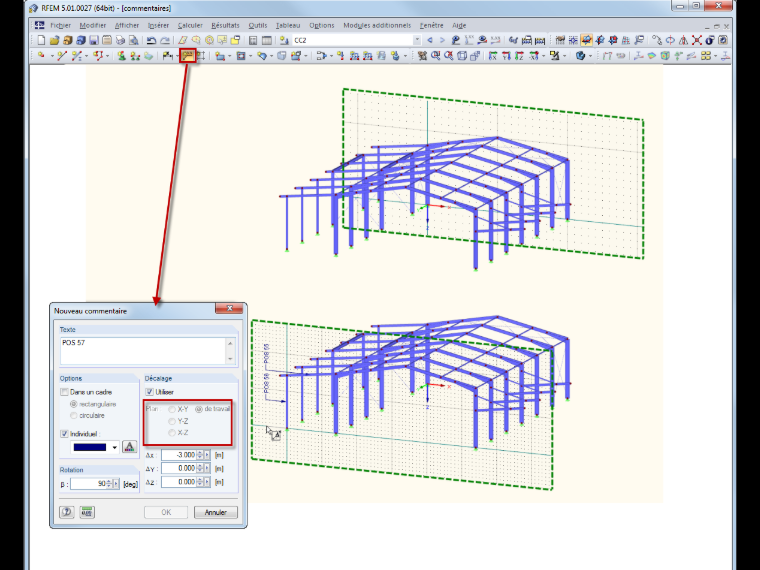Open the CC2 load case dropdown

click(x=417, y=40)
